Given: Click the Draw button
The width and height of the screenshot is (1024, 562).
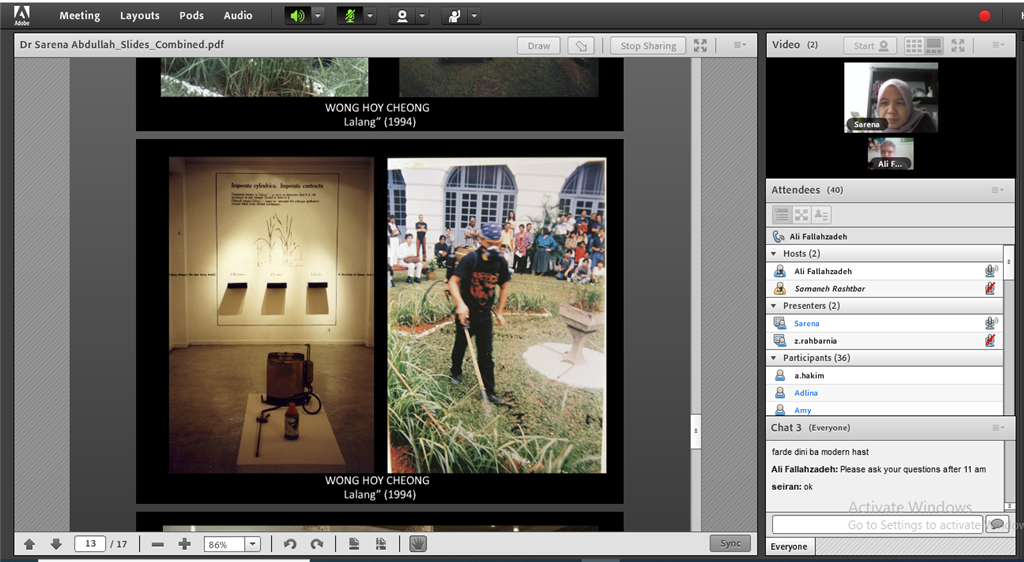Looking at the screenshot, I should pyautogui.click(x=539, y=46).
